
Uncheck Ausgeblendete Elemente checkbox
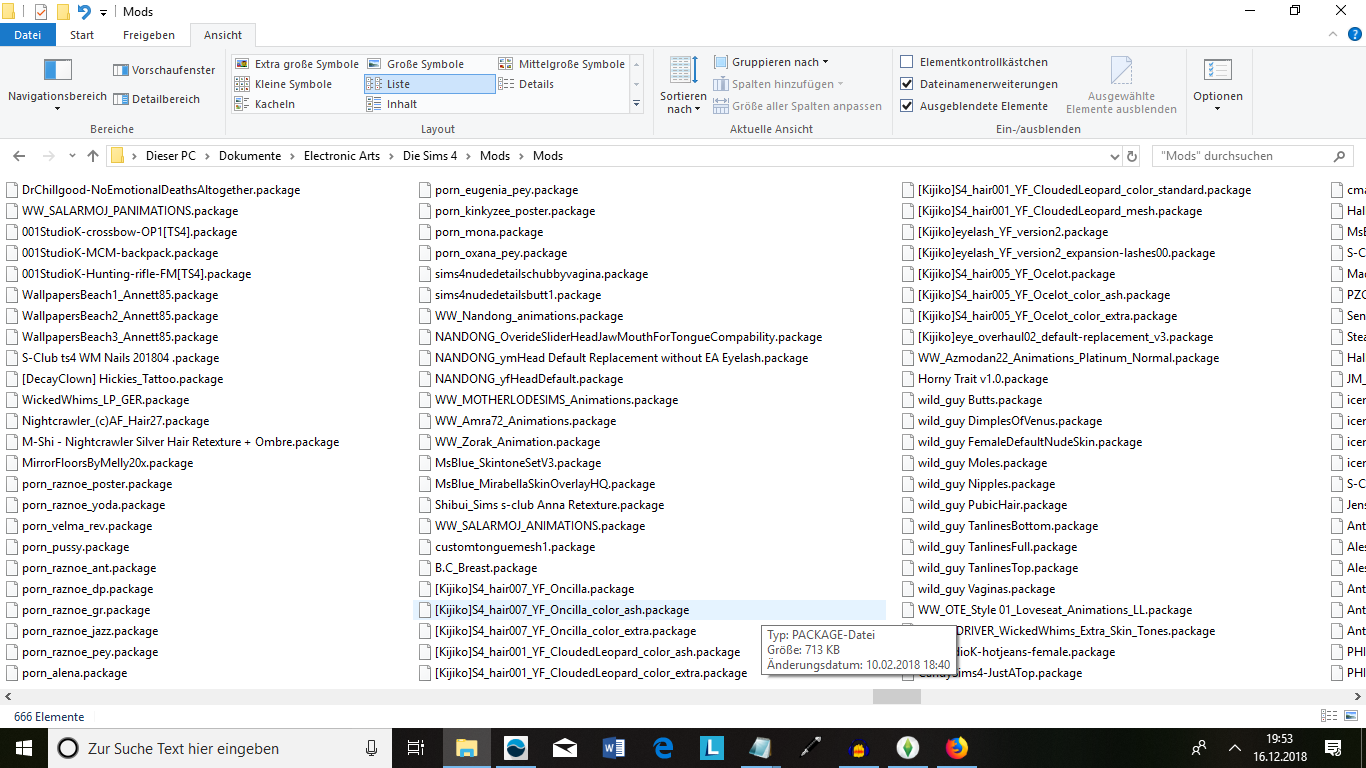click(x=907, y=106)
